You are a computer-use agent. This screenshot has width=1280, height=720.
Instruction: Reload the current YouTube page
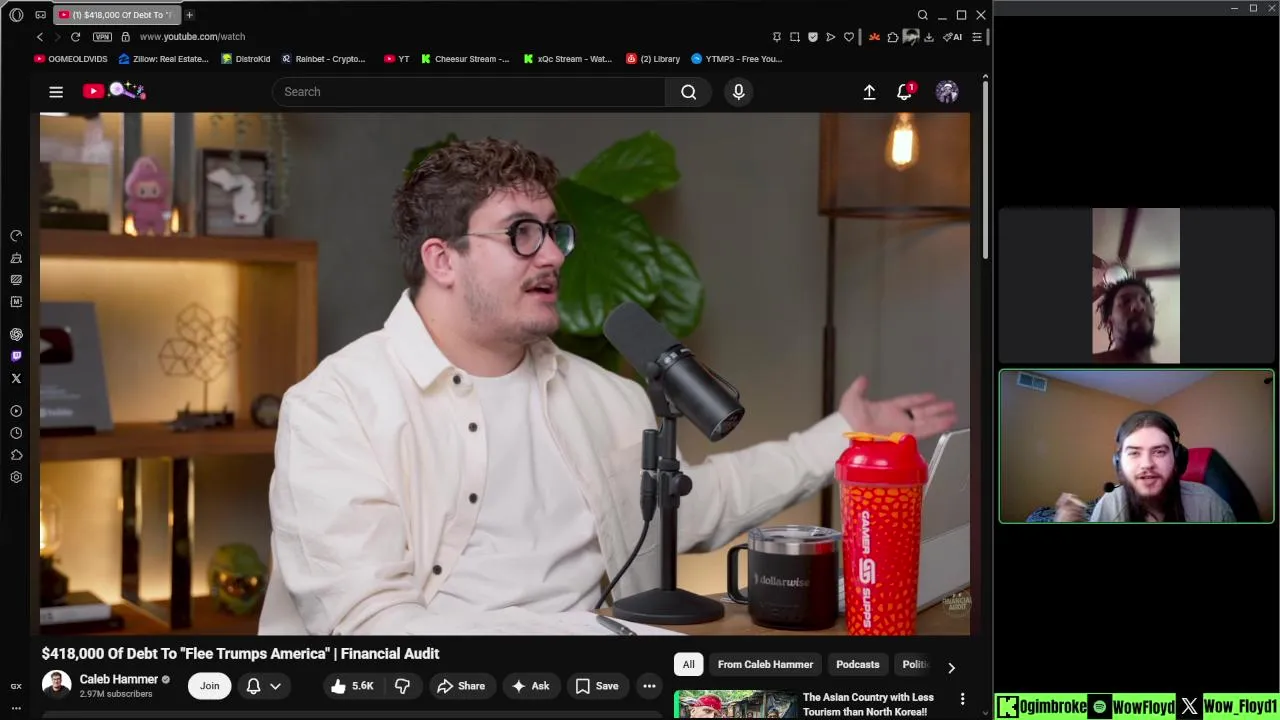(x=75, y=37)
